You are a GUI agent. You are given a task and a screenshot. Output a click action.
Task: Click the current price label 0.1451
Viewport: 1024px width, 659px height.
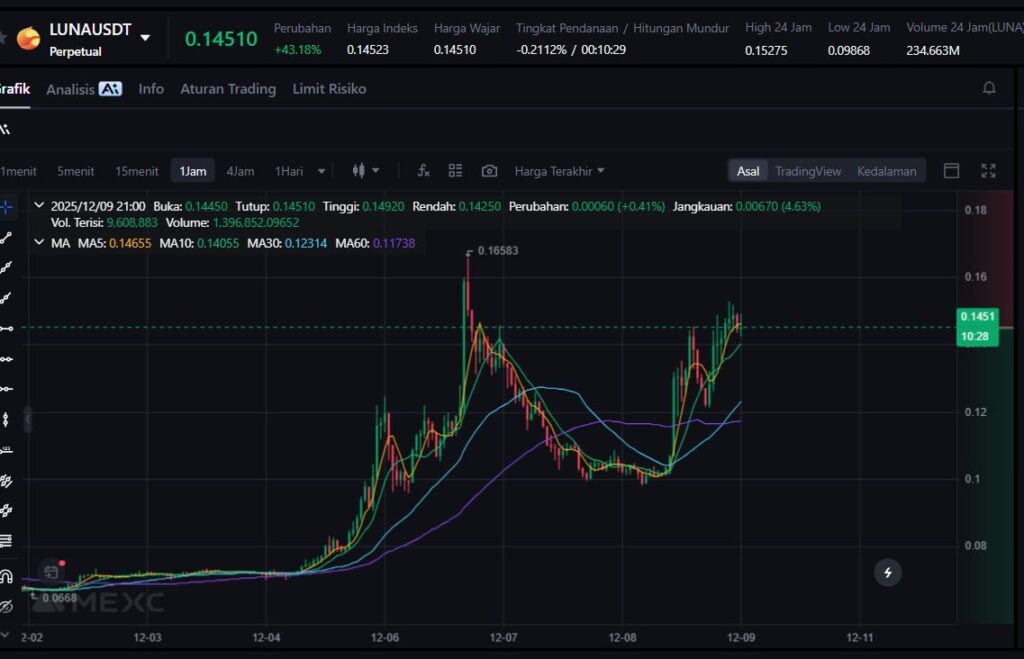click(977, 317)
